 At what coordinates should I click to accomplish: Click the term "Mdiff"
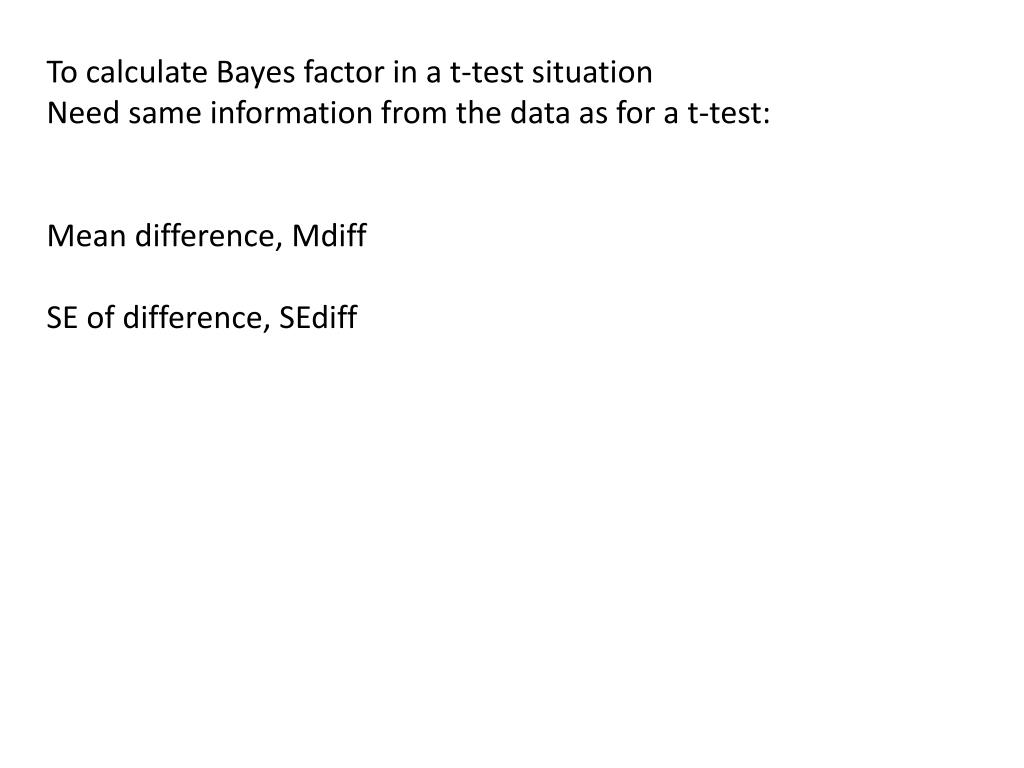click(x=329, y=236)
